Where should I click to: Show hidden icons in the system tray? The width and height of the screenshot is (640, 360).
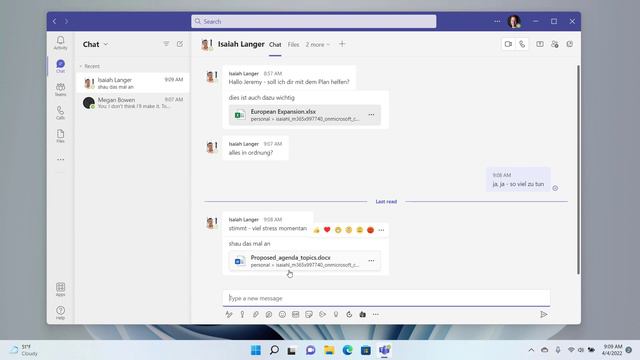click(531, 350)
